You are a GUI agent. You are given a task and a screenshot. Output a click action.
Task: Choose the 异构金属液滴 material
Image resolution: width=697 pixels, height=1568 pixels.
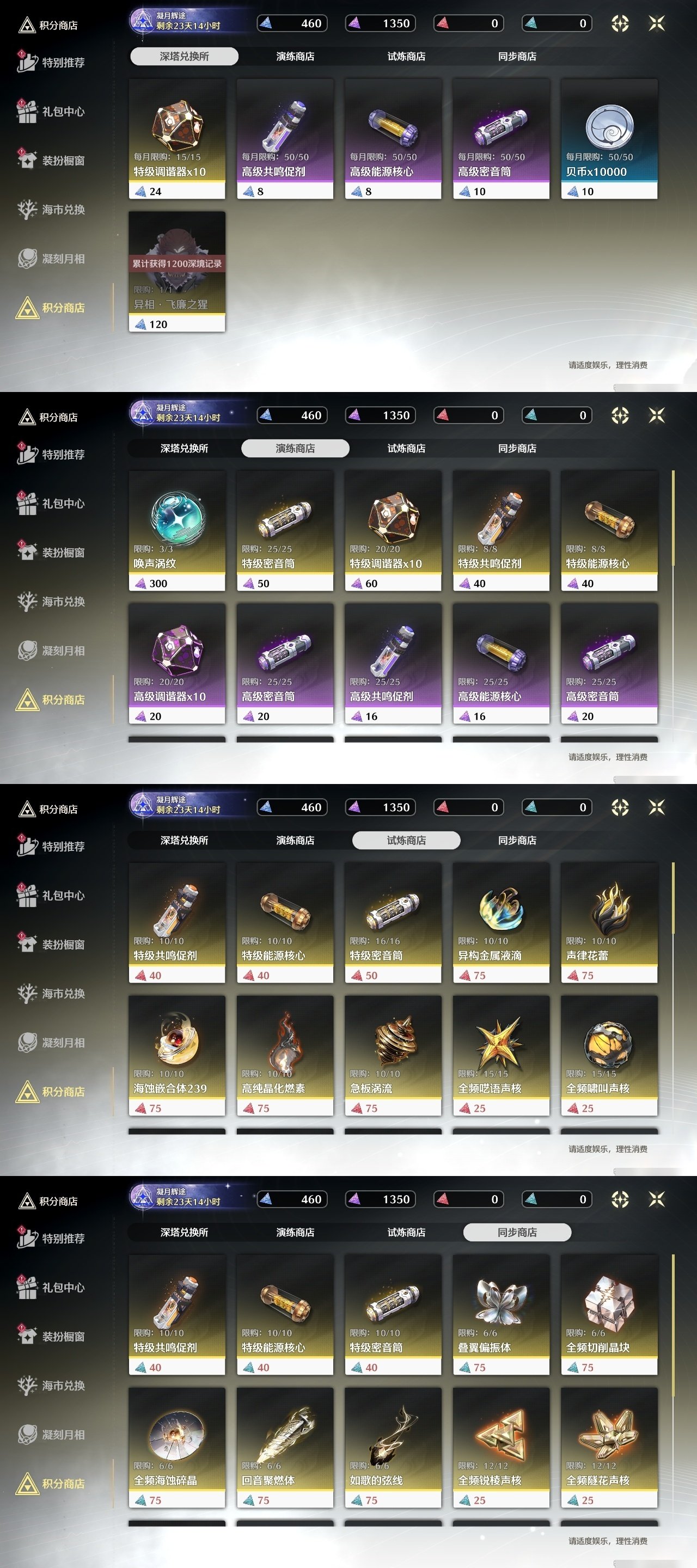pos(501,923)
